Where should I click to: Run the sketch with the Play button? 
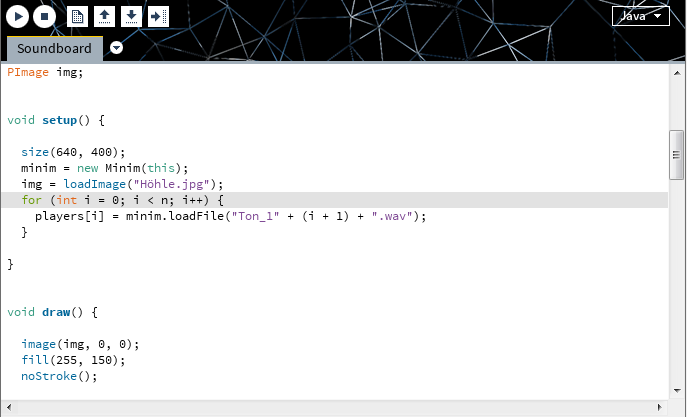click(18, 17)
